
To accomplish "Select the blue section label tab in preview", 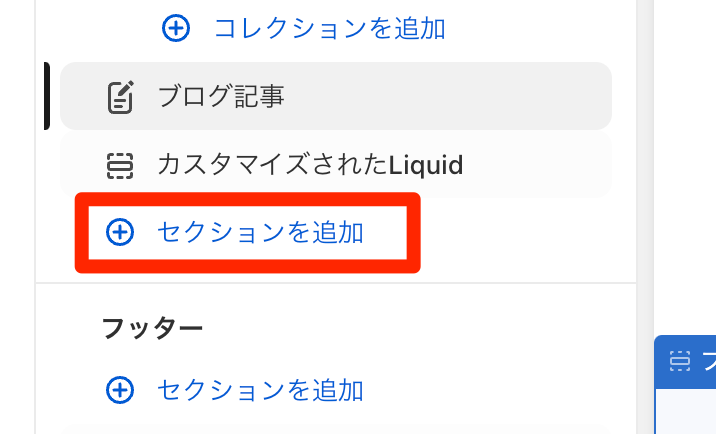I will 685,362.
